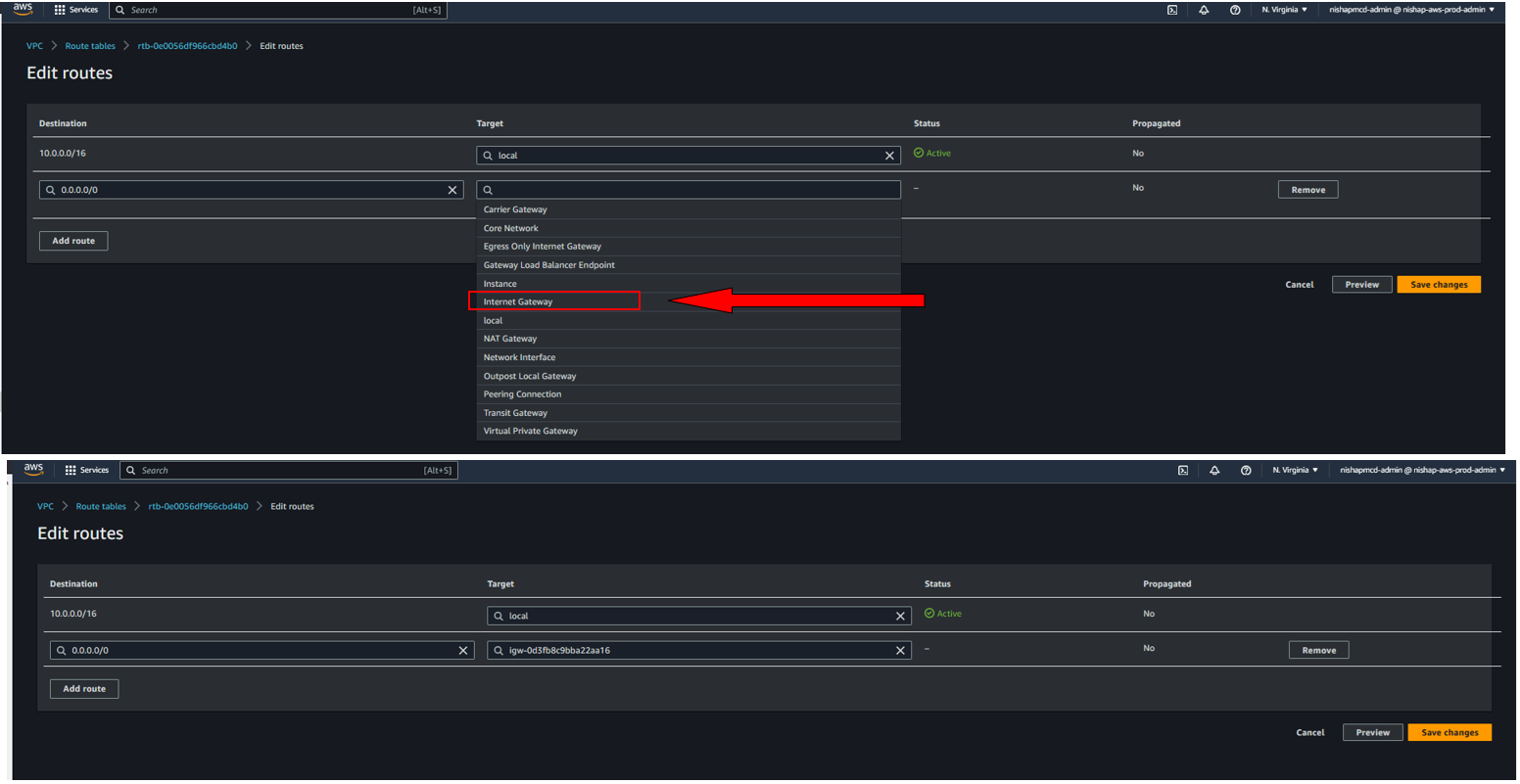
Task: Clear the igw-0d3fb8c9bba22aa16 target field
Action: coord(900,651)
